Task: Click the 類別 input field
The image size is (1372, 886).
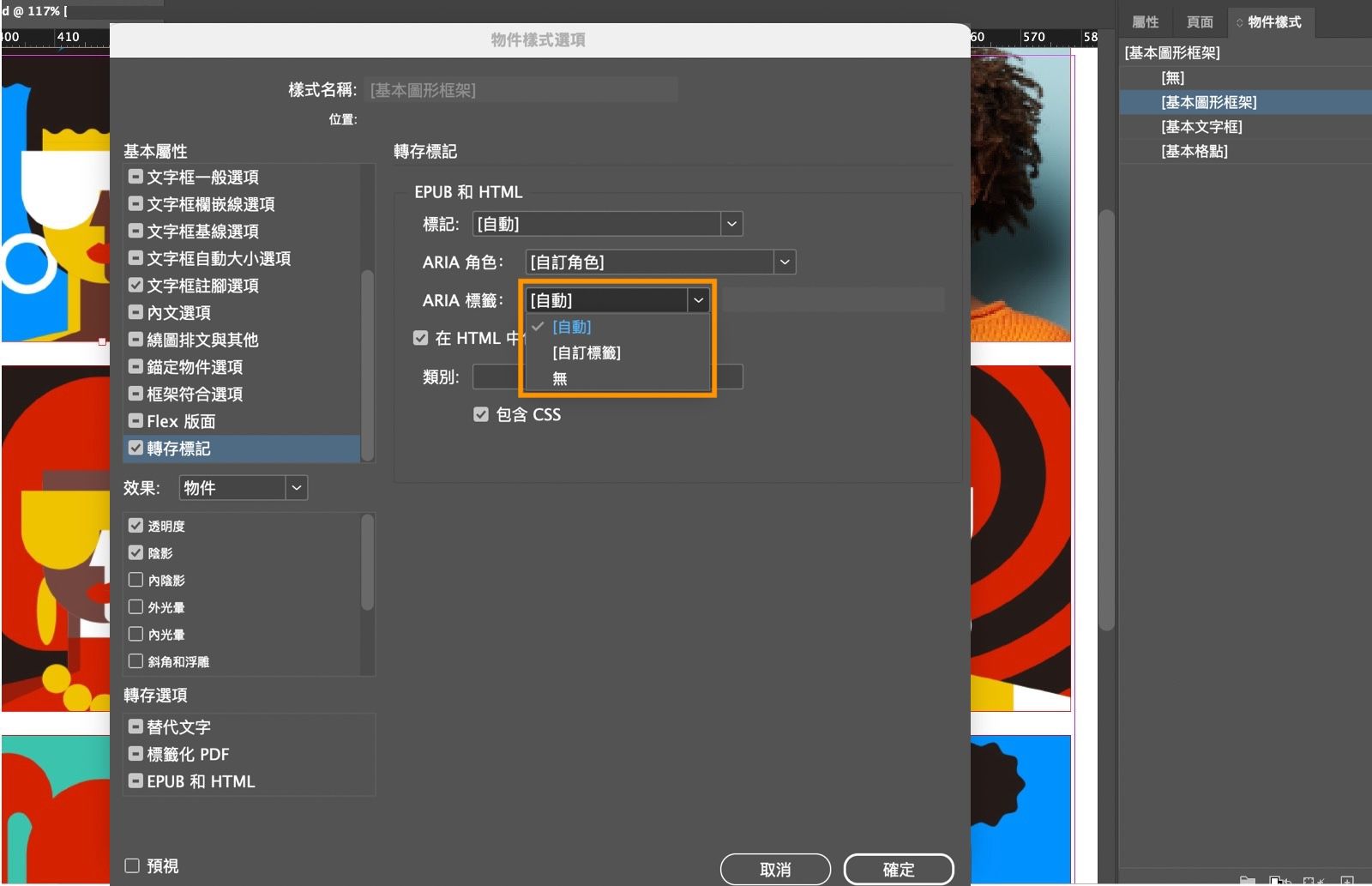Action: 608,377
